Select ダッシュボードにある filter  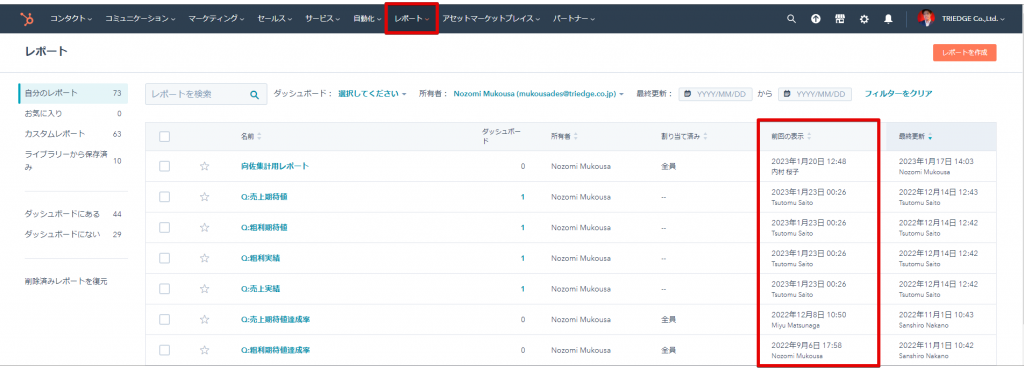[73, 214]
